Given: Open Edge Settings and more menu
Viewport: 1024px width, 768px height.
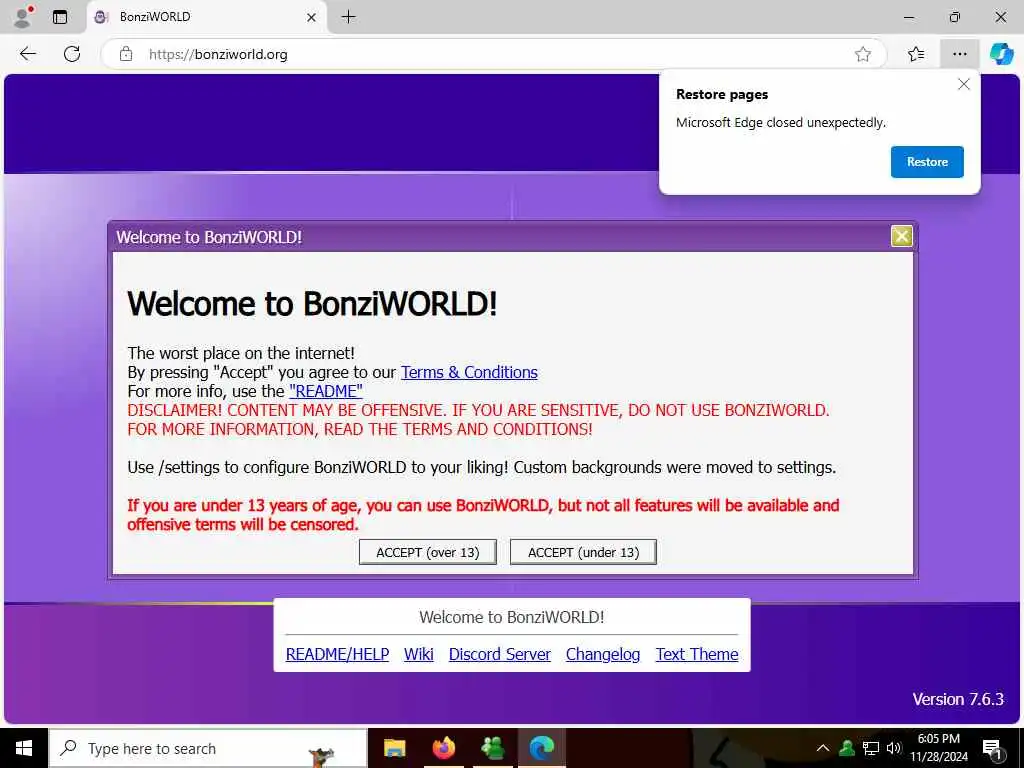Looking at the screenshot, I should (x=959, y=54).
